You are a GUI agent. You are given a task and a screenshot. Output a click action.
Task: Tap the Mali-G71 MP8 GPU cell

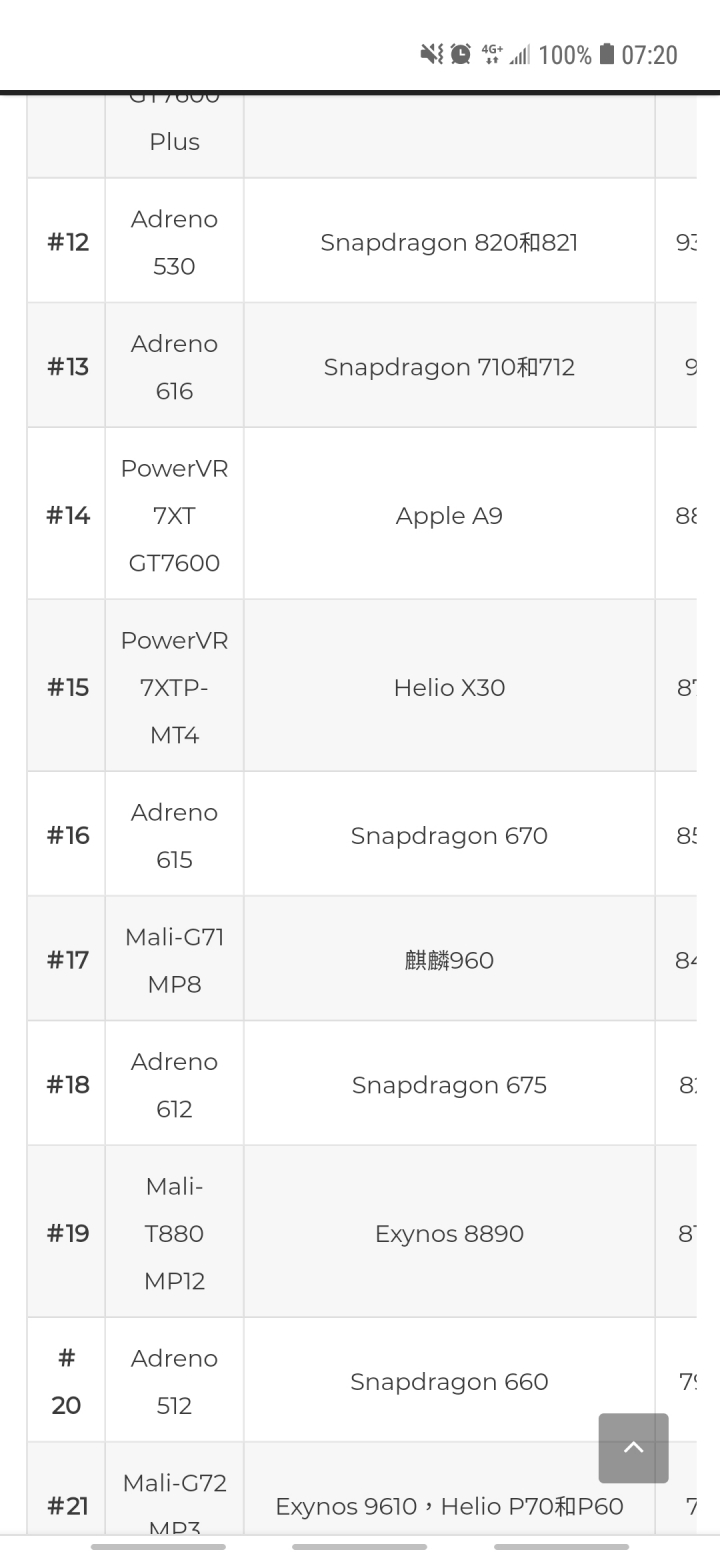(174, 959)
